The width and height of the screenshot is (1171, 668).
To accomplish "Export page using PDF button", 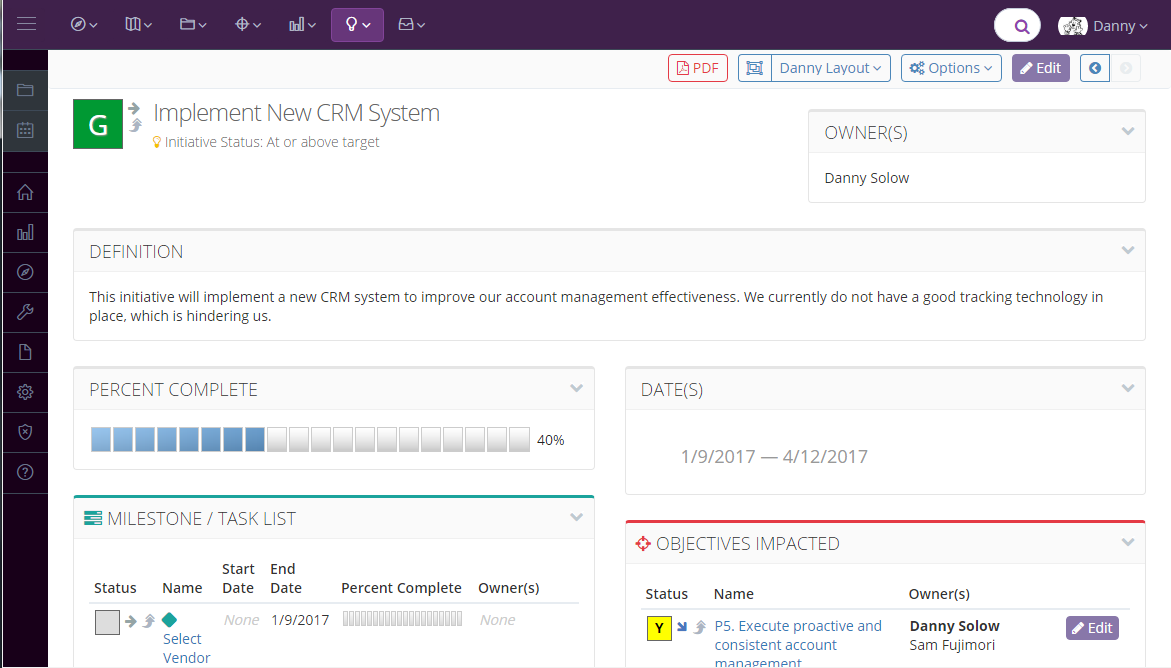I will pos(697,68).
